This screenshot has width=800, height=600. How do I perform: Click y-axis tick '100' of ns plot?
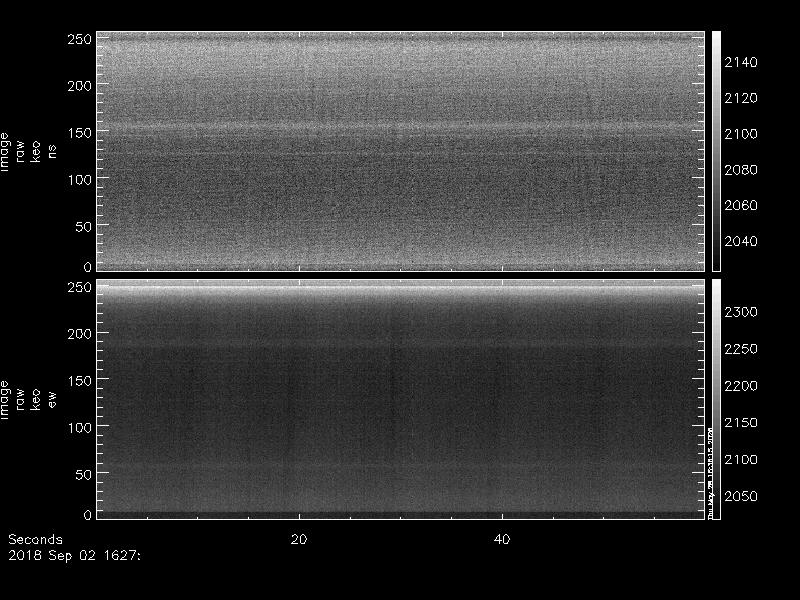(x=80, y=180)
